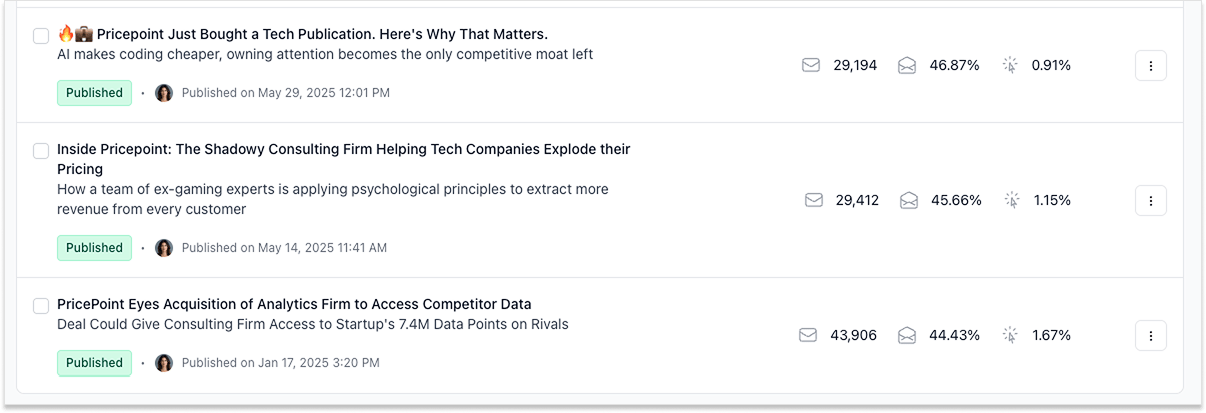
Task: Open more options for May 29 post
Action: click(x=1150, y=65)
